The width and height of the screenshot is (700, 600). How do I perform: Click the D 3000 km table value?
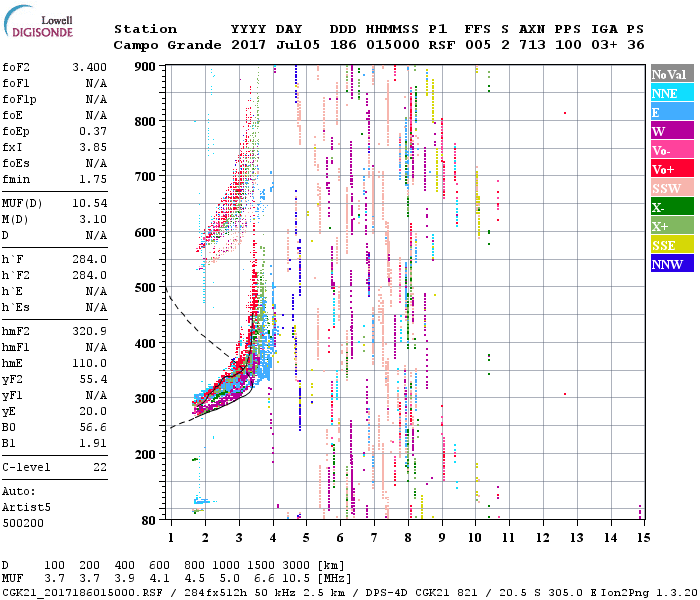[x=296, y=566]
